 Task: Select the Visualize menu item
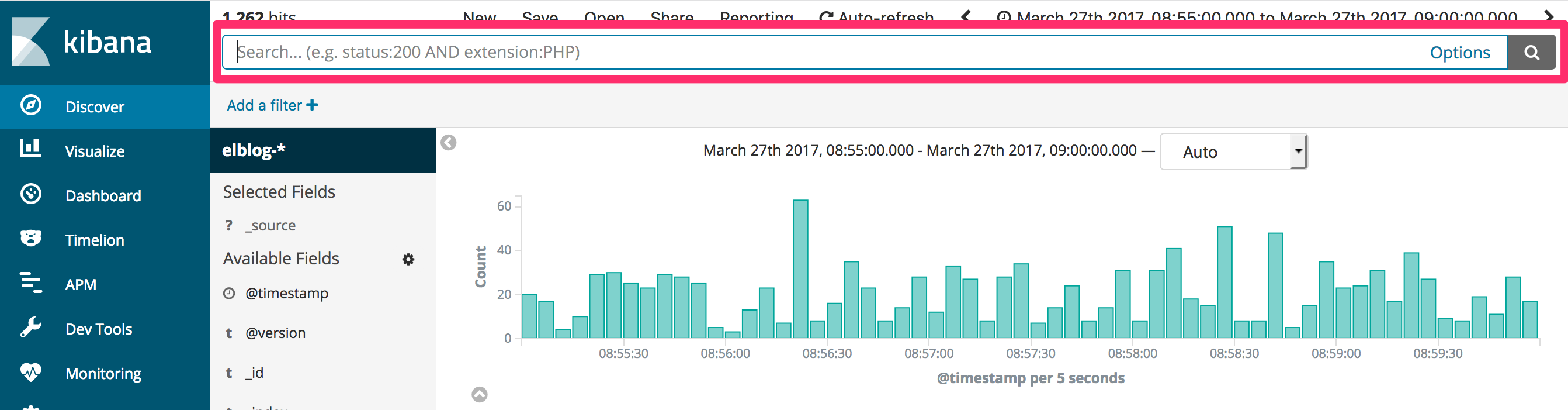coord(105,151)
